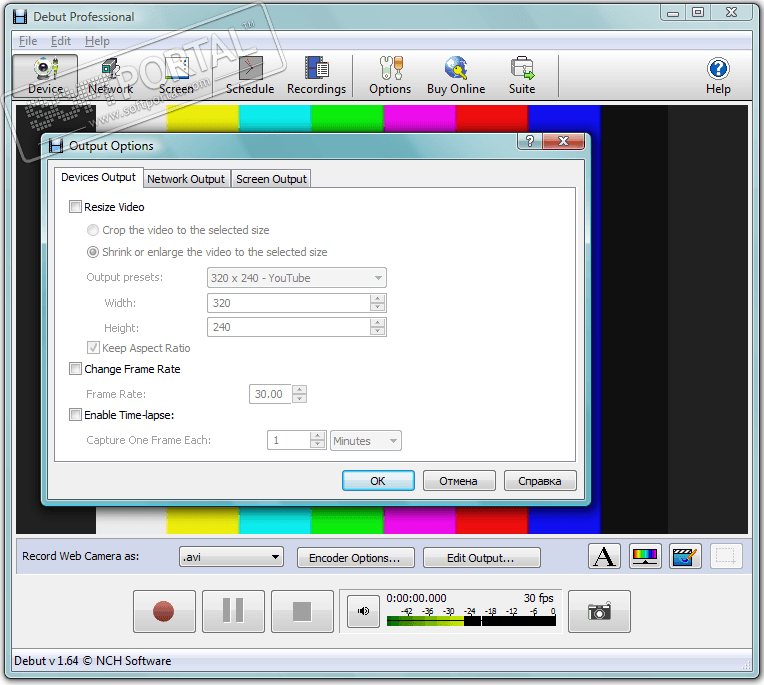Screen dimensions: 764x685
Task: Click the Frame Rate 30.00 field
Action: 270,394
